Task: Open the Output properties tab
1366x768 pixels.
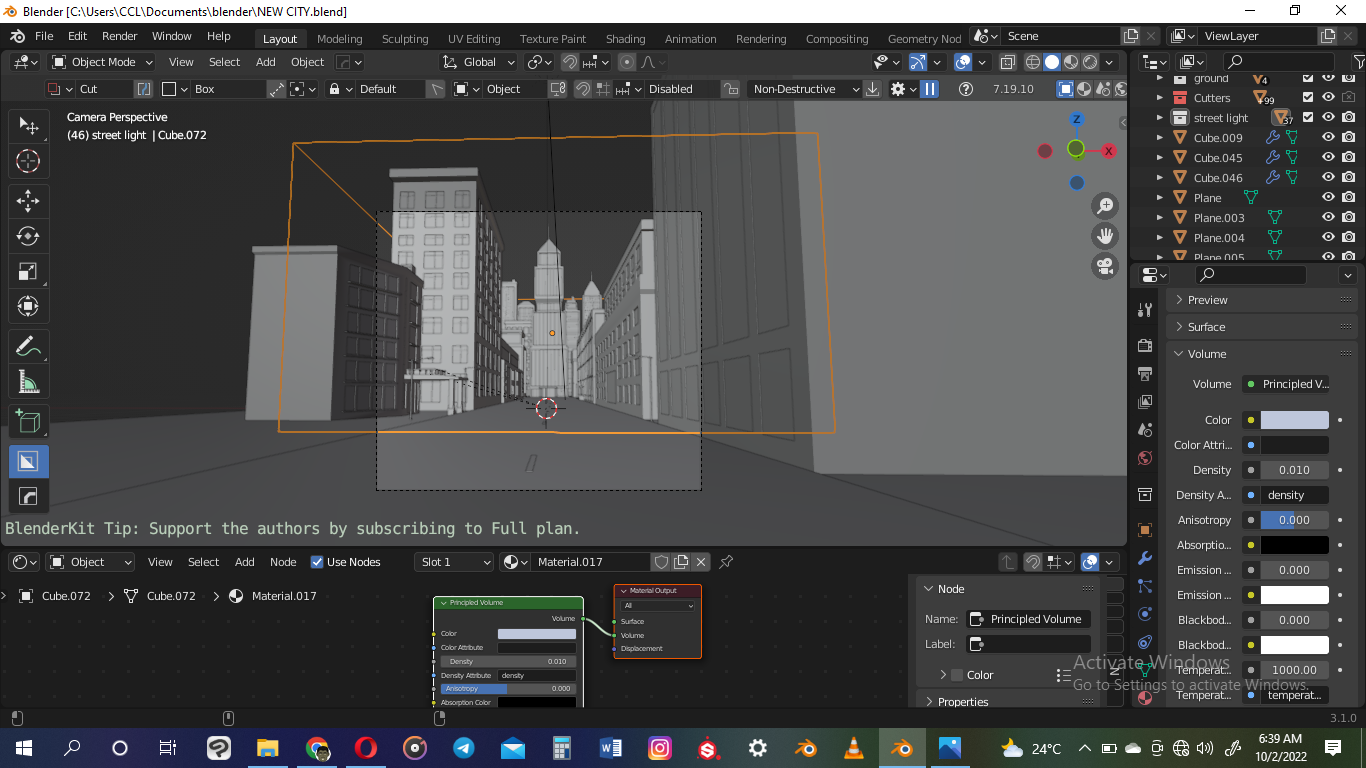Action: click(1145, 373)
